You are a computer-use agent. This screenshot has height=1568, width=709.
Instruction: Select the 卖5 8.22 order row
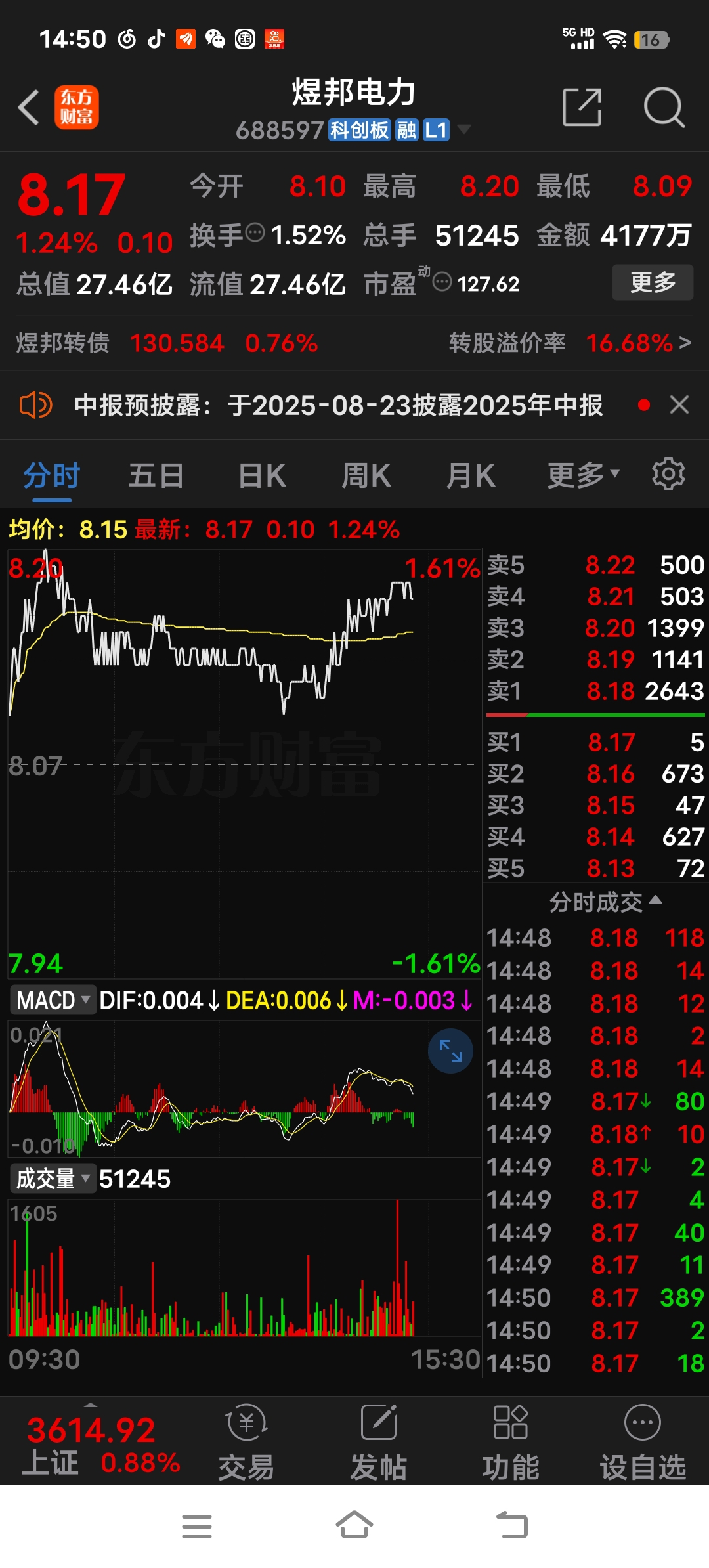tap(595, 565)
